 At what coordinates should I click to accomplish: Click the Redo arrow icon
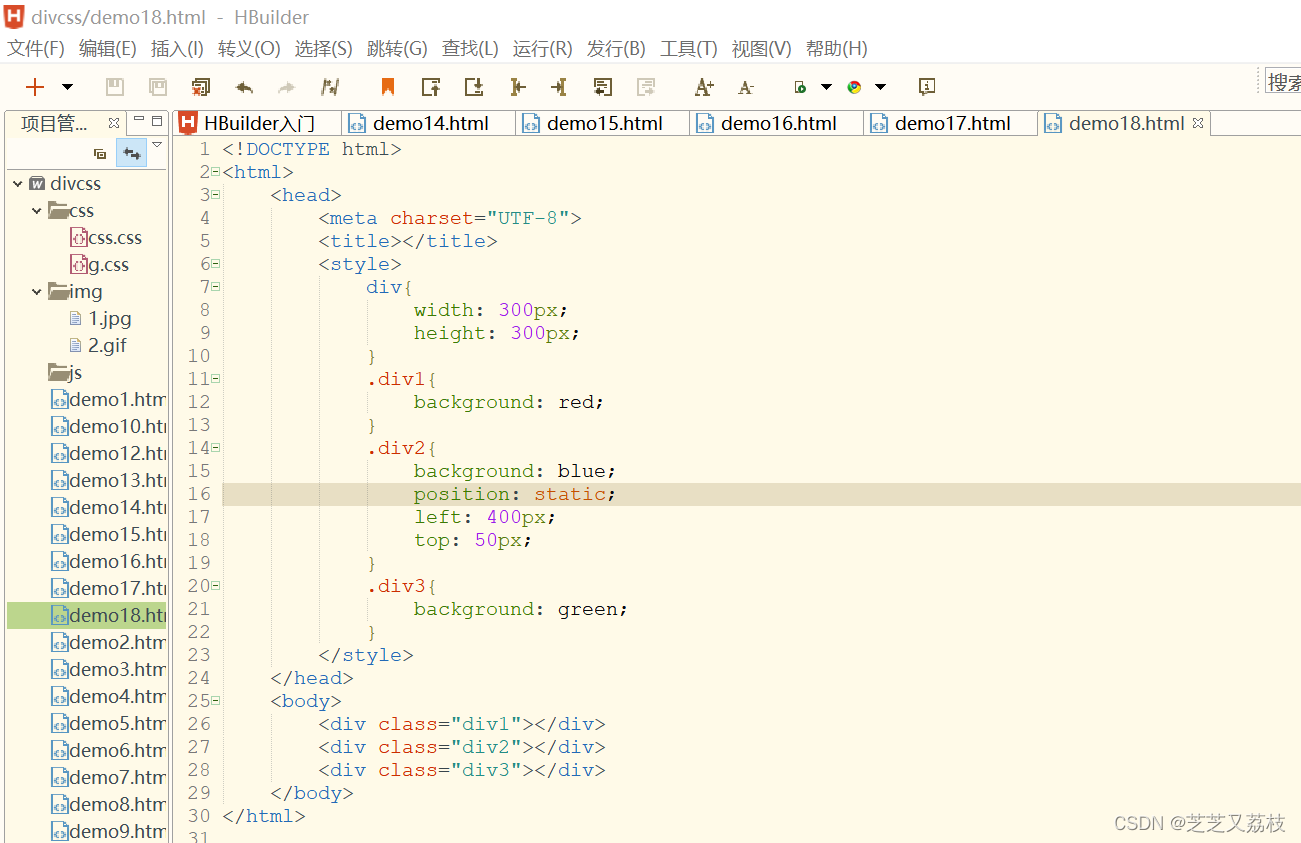coord(287,87)
